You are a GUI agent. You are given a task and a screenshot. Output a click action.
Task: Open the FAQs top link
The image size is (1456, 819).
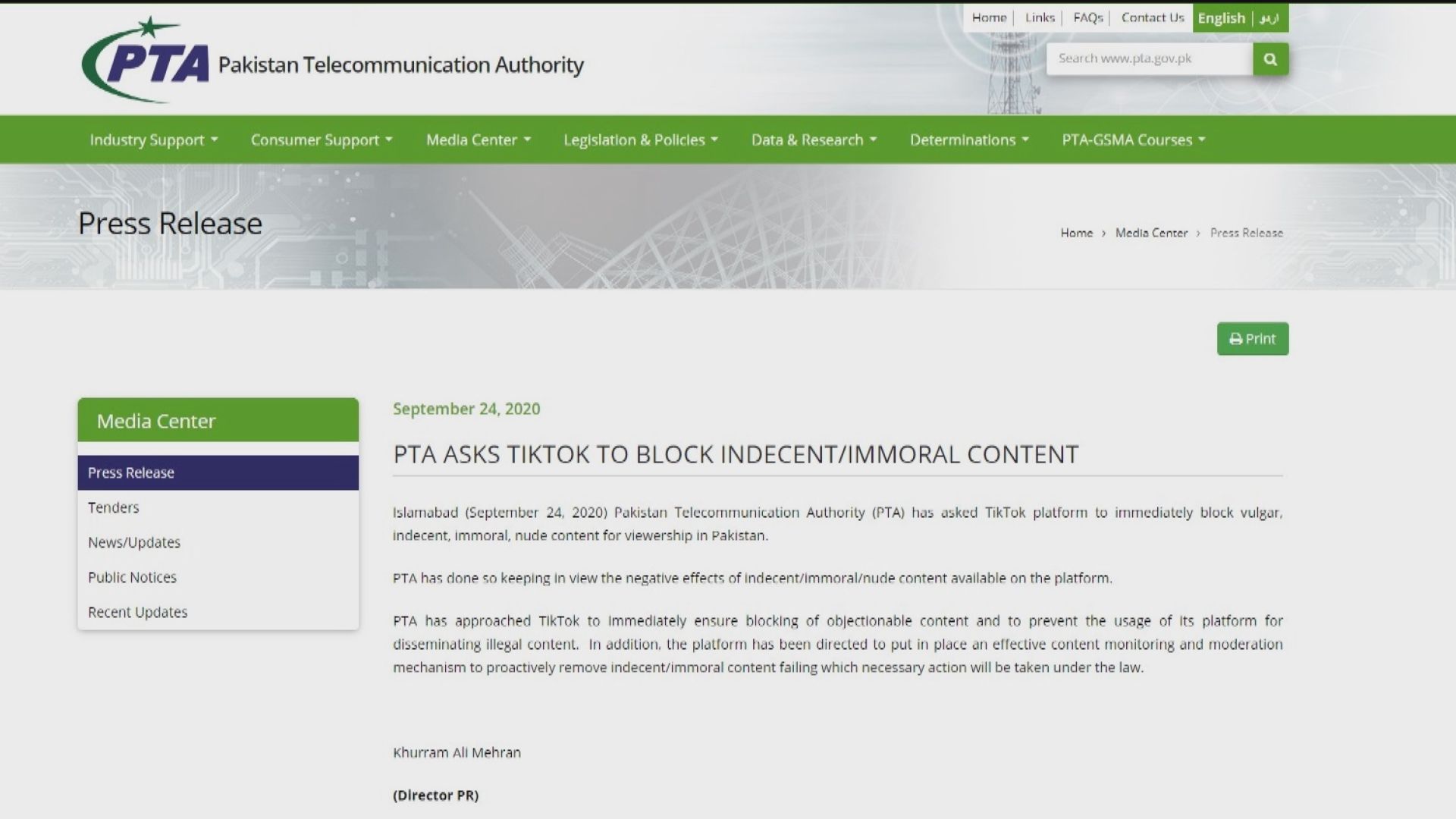[x=1087, y=17]
